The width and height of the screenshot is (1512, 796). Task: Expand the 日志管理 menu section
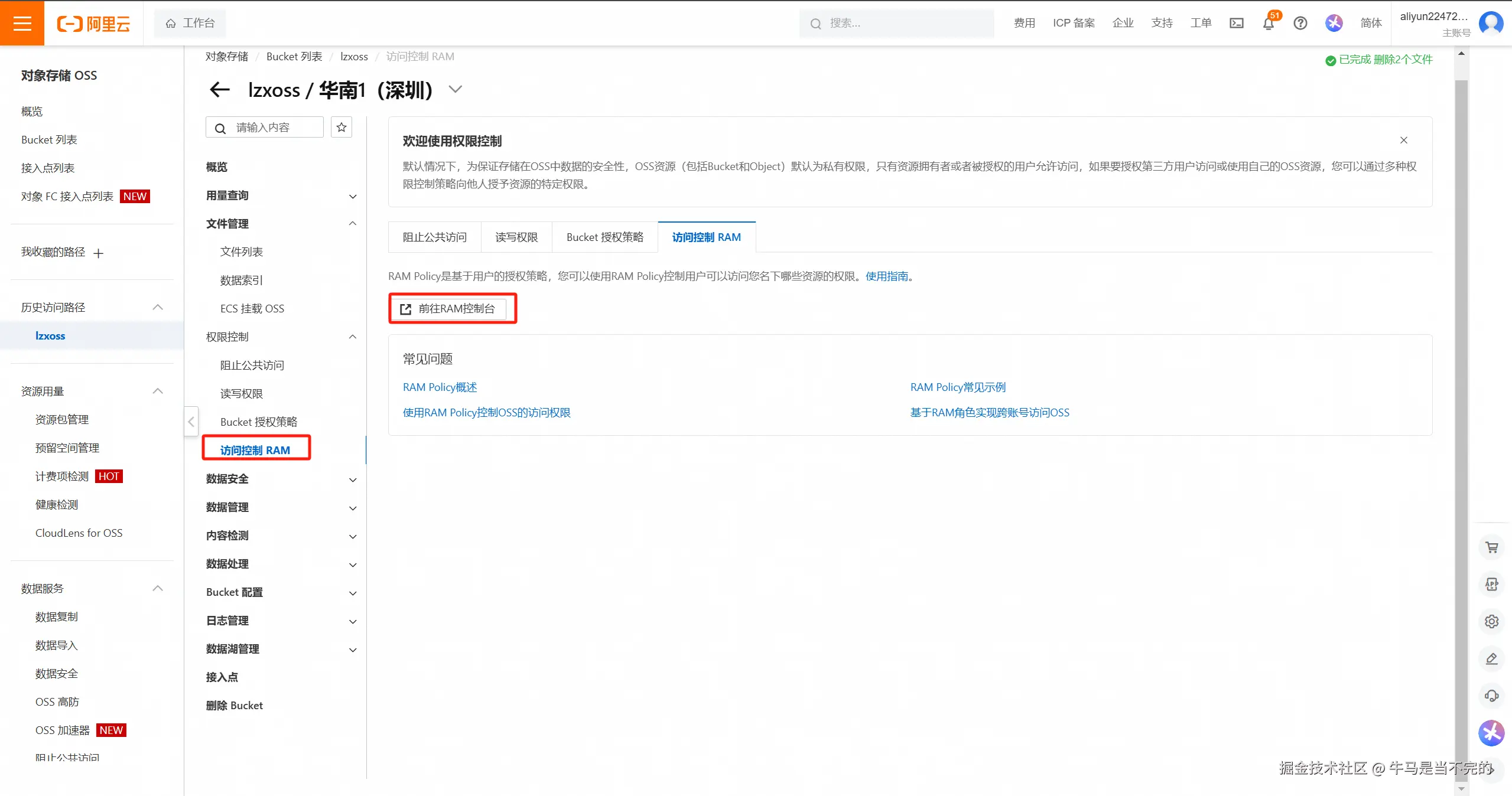pos(353,622)
